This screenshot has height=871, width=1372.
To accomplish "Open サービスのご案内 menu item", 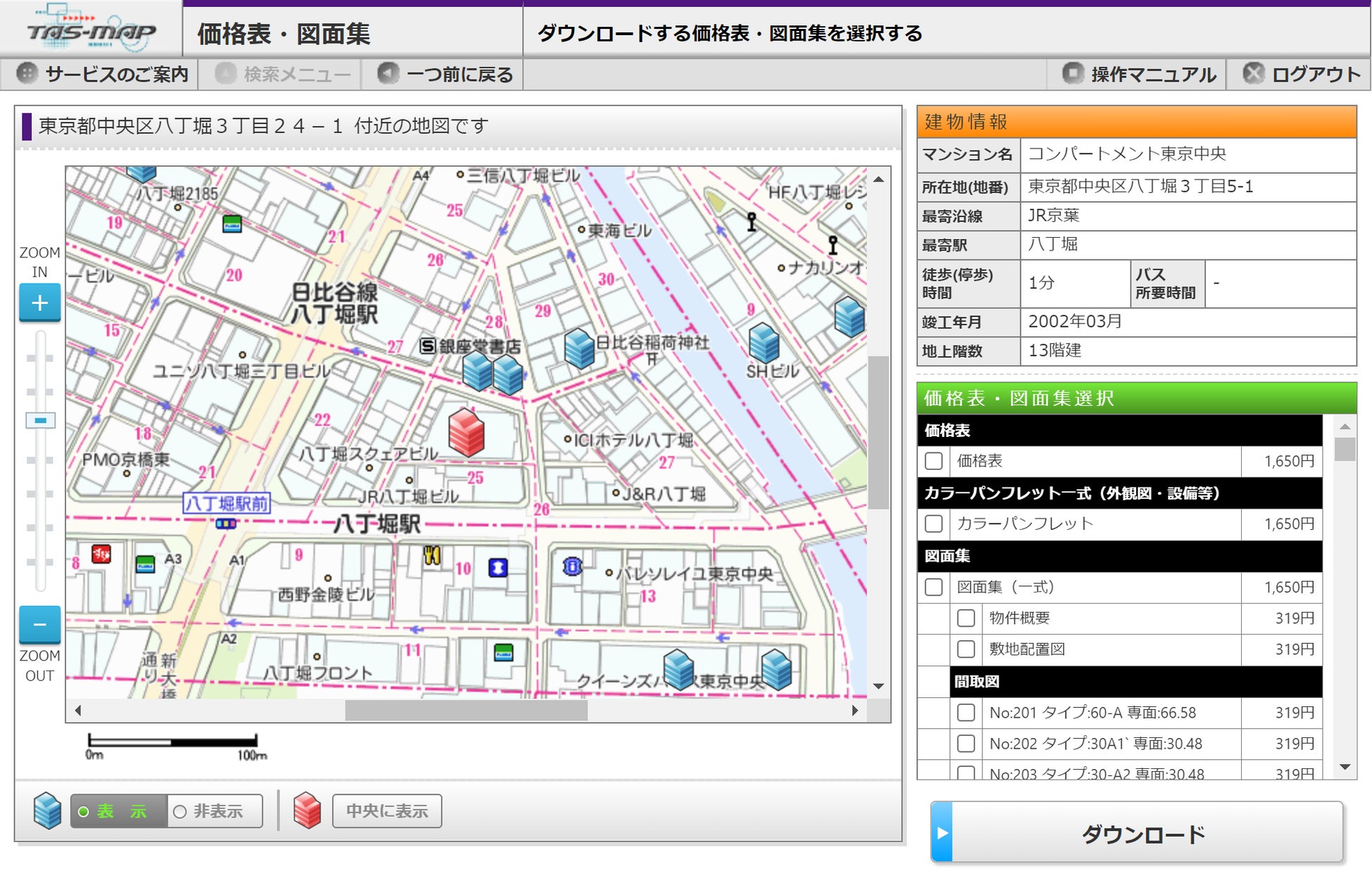I will [103, 74].
